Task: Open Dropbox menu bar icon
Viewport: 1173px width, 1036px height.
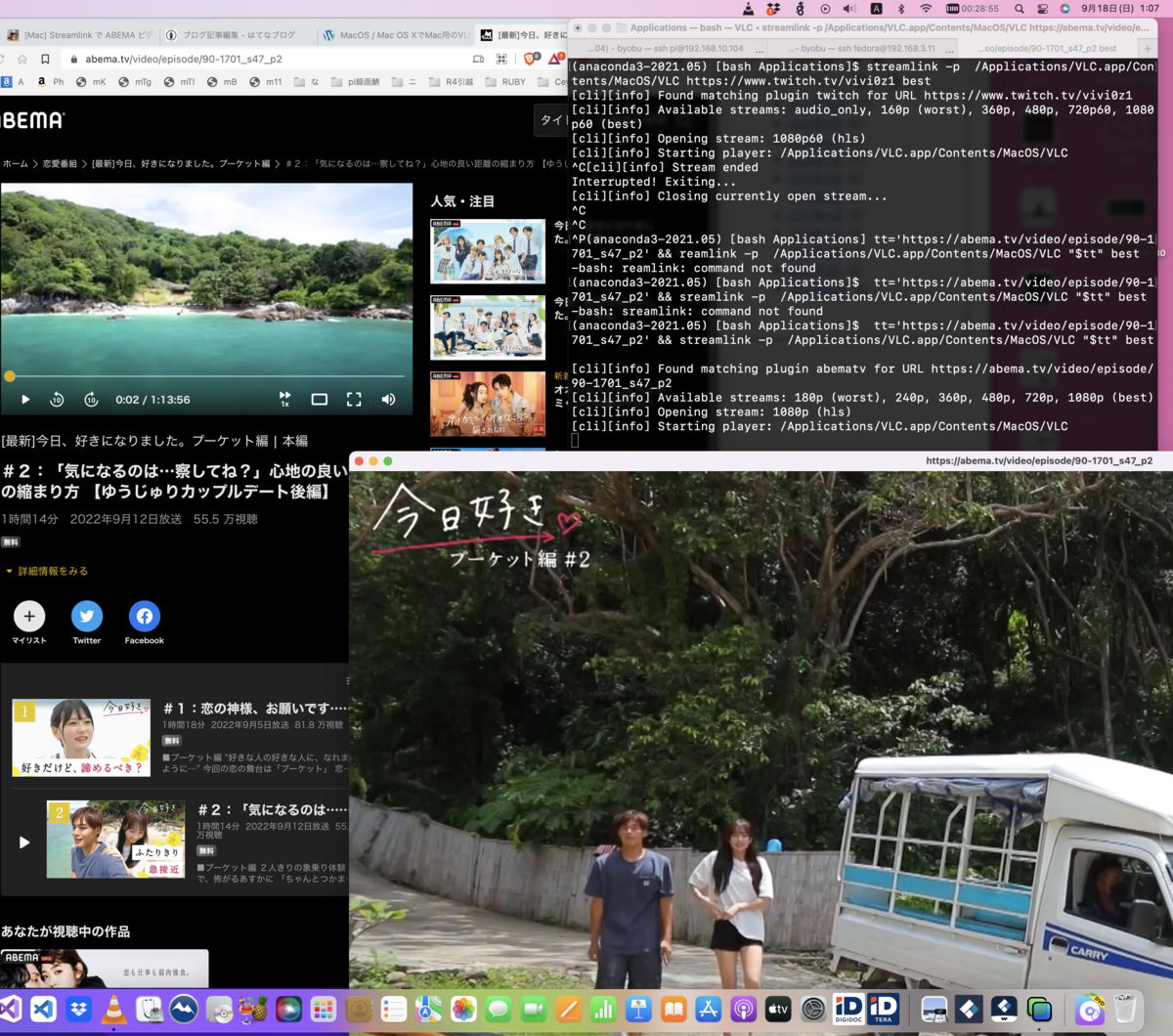Action: tap(773, 8)
